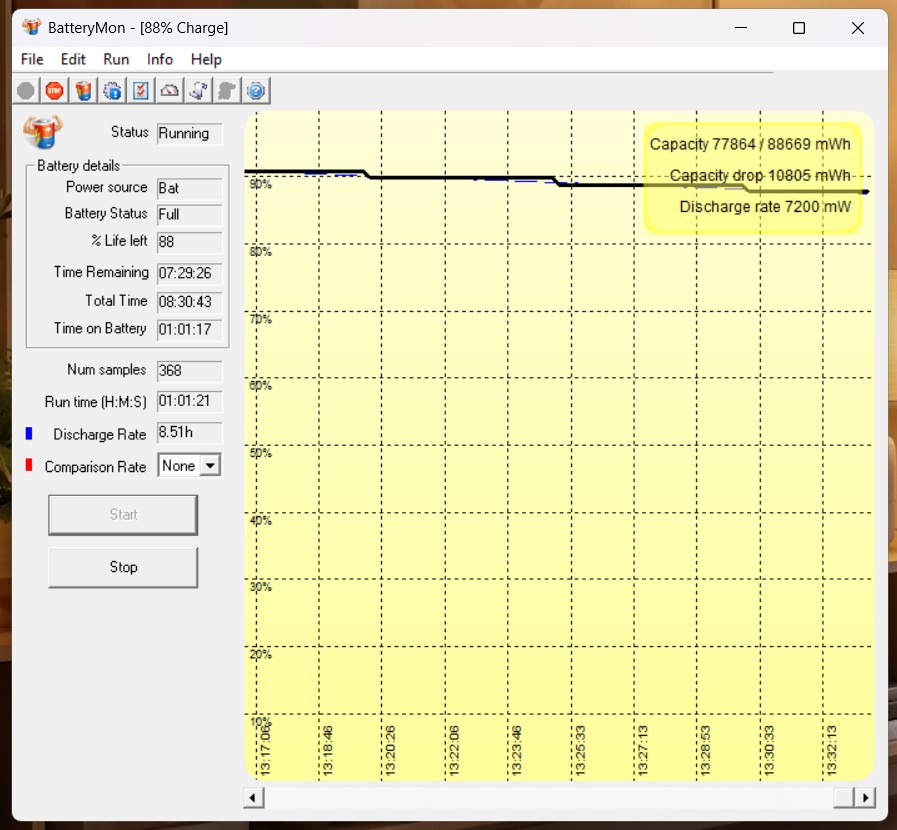This screenshot has width=897, height=830.
Task: Open battery information from the battery toolbar icon
Action: point(84,90)
